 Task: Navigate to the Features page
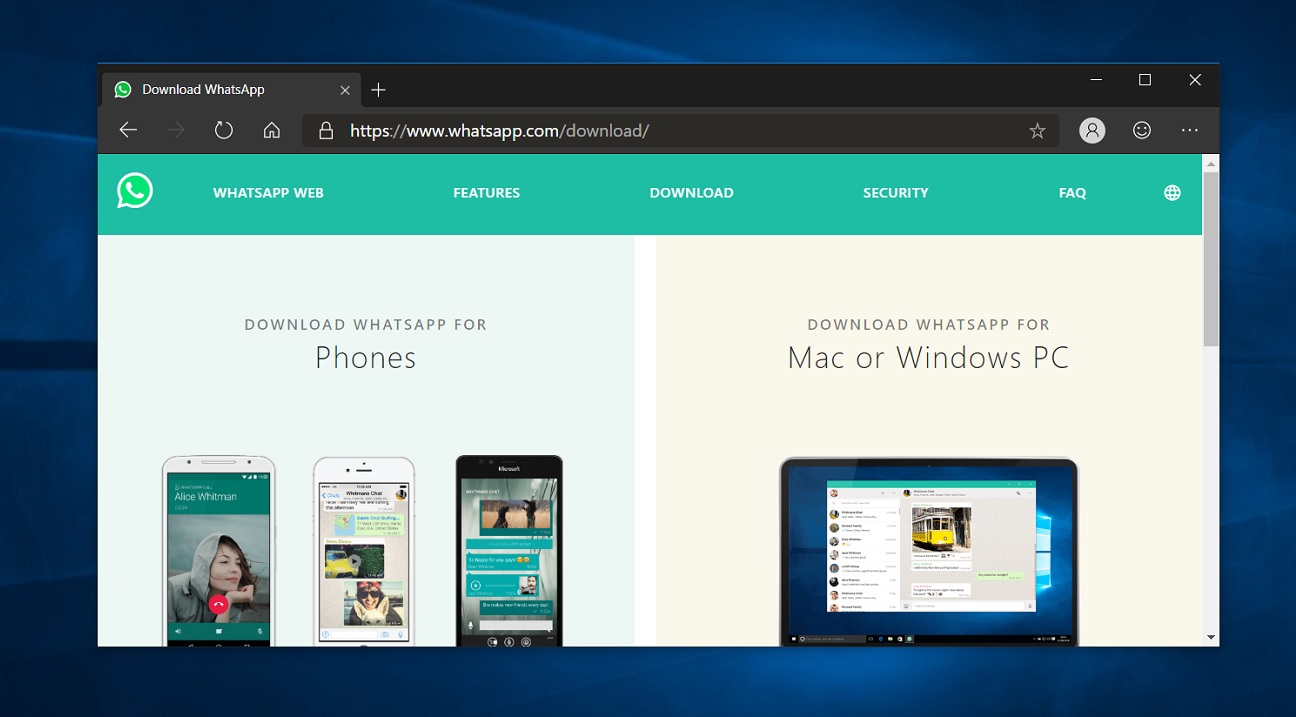click(487, 193)
